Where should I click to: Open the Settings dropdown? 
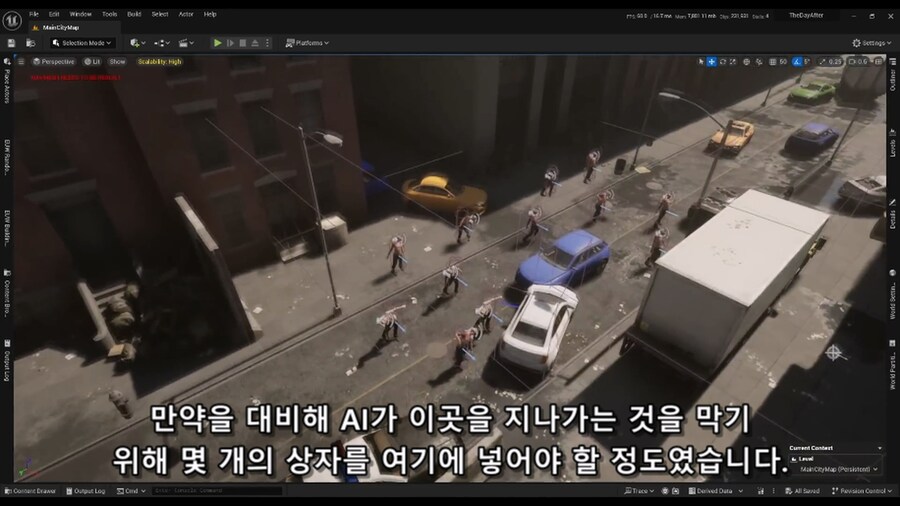871,43
